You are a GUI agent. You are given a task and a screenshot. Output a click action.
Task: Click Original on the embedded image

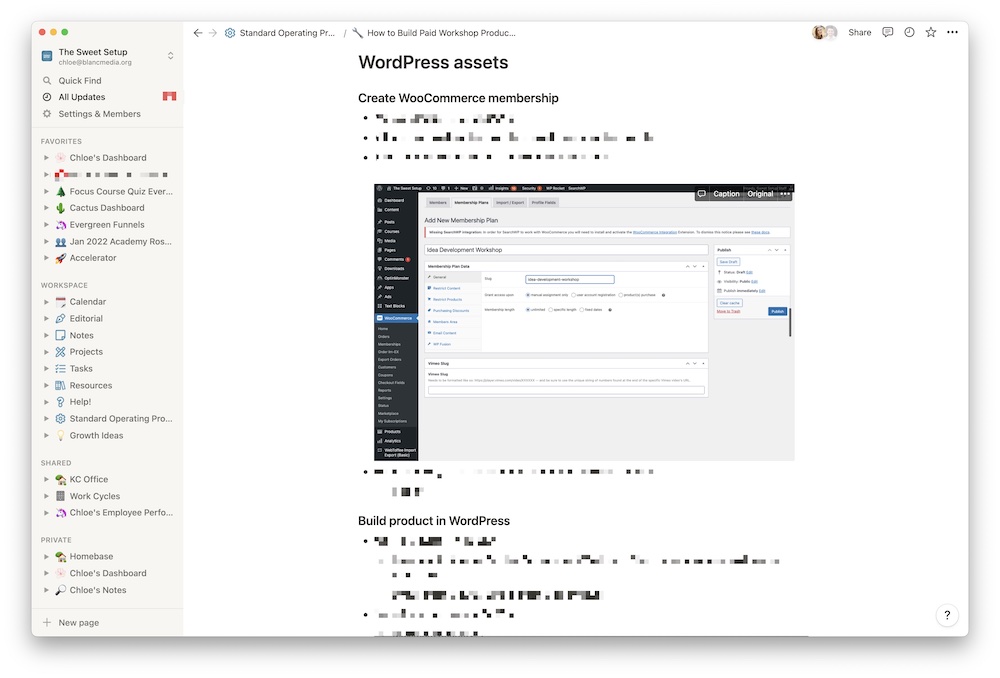coord(760,194)
